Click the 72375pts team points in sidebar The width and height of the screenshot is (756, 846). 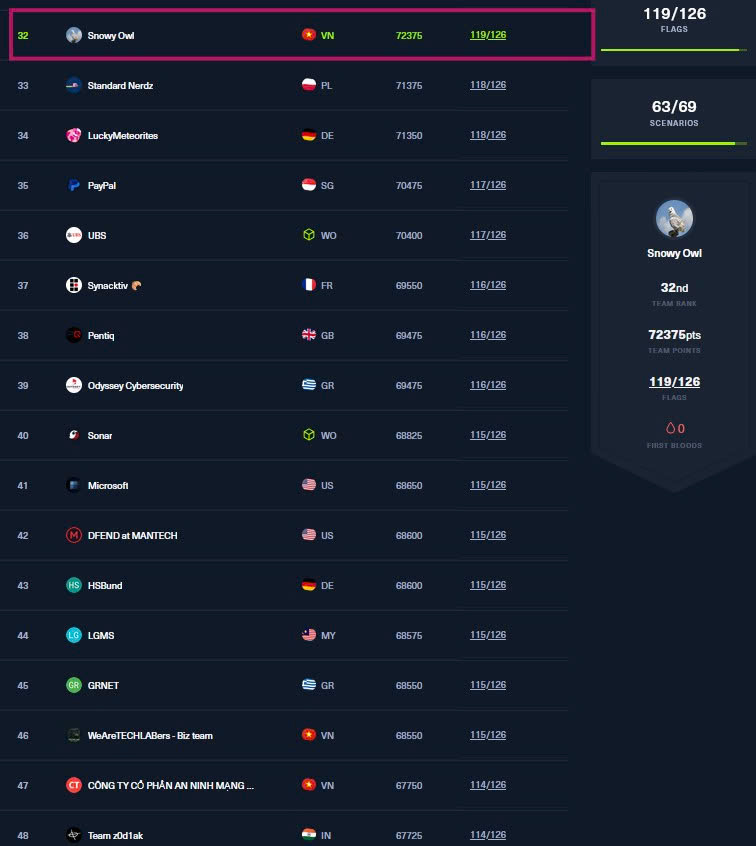click(x=675, y=335)
